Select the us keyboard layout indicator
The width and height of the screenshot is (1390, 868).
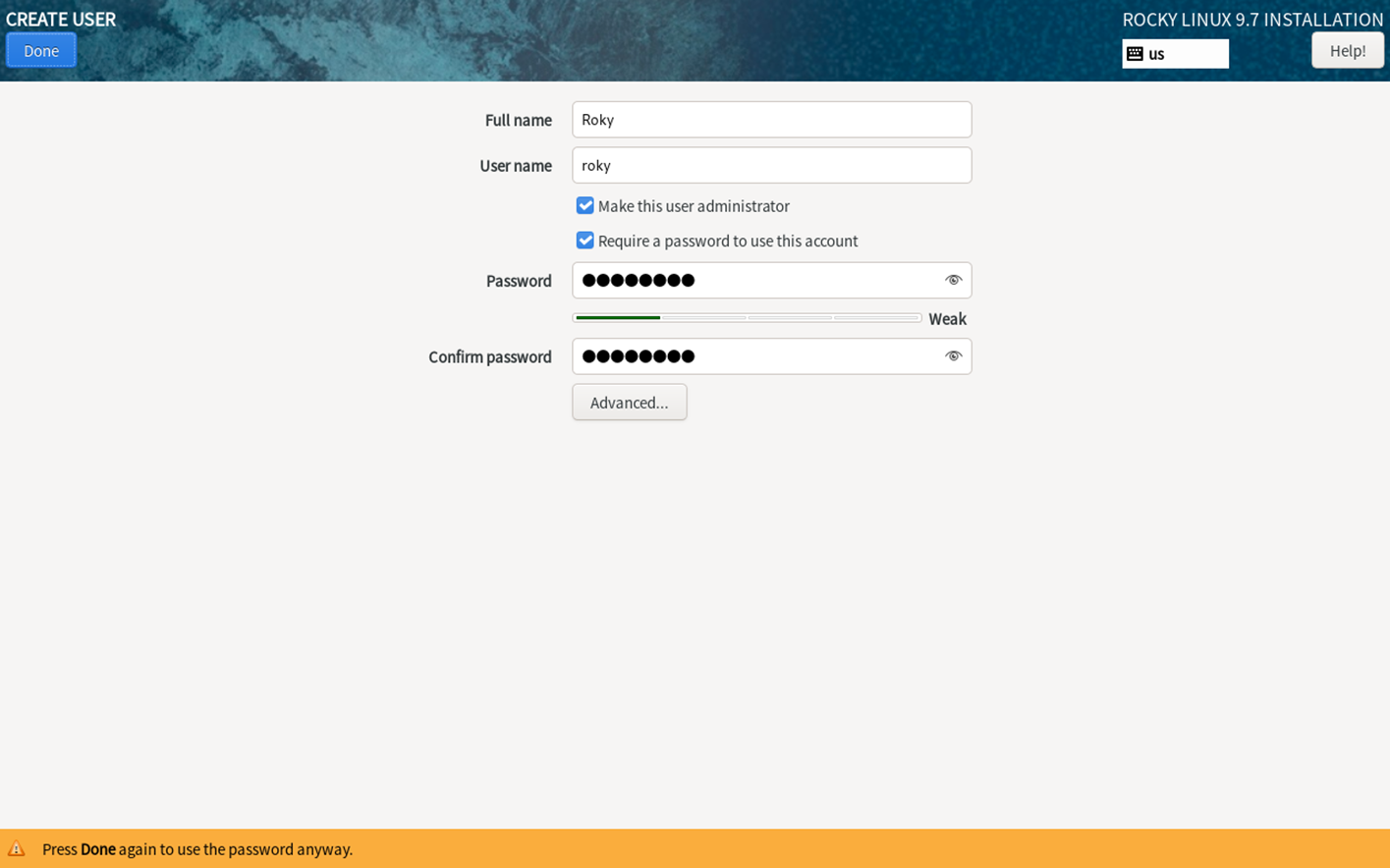[x=1175, y=54]
